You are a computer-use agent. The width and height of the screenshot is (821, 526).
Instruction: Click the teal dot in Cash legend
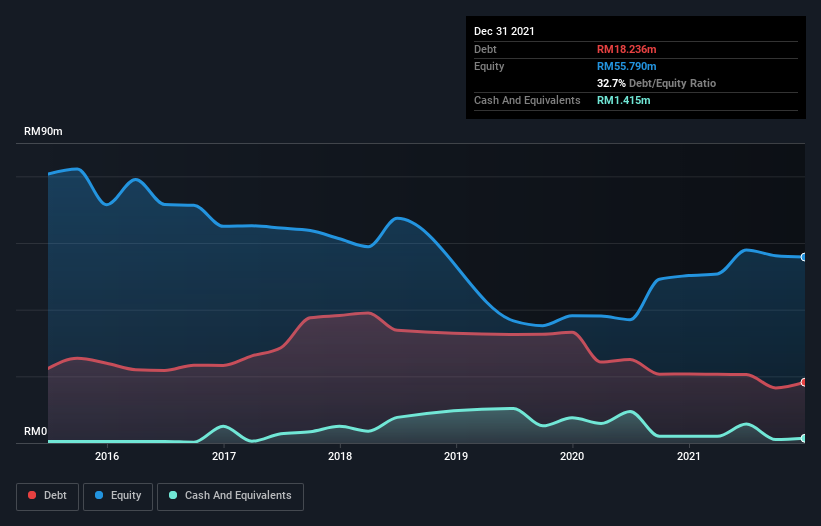173,495
